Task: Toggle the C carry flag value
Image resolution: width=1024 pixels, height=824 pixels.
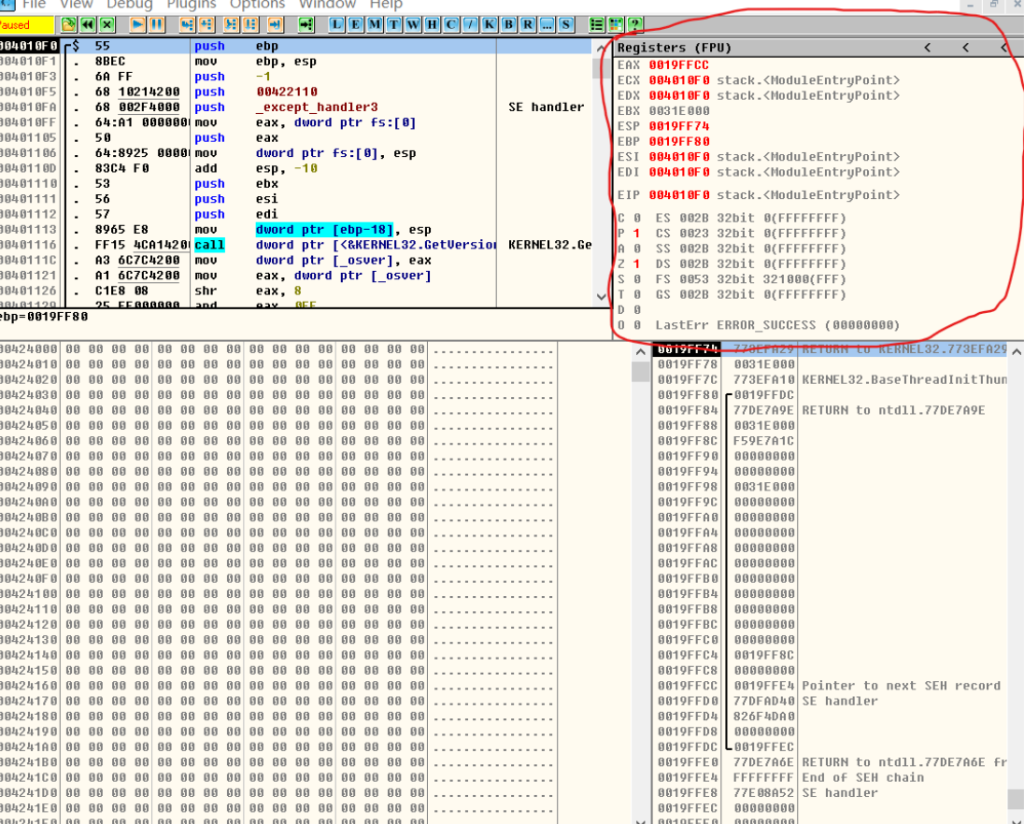Action: point(635,218)
